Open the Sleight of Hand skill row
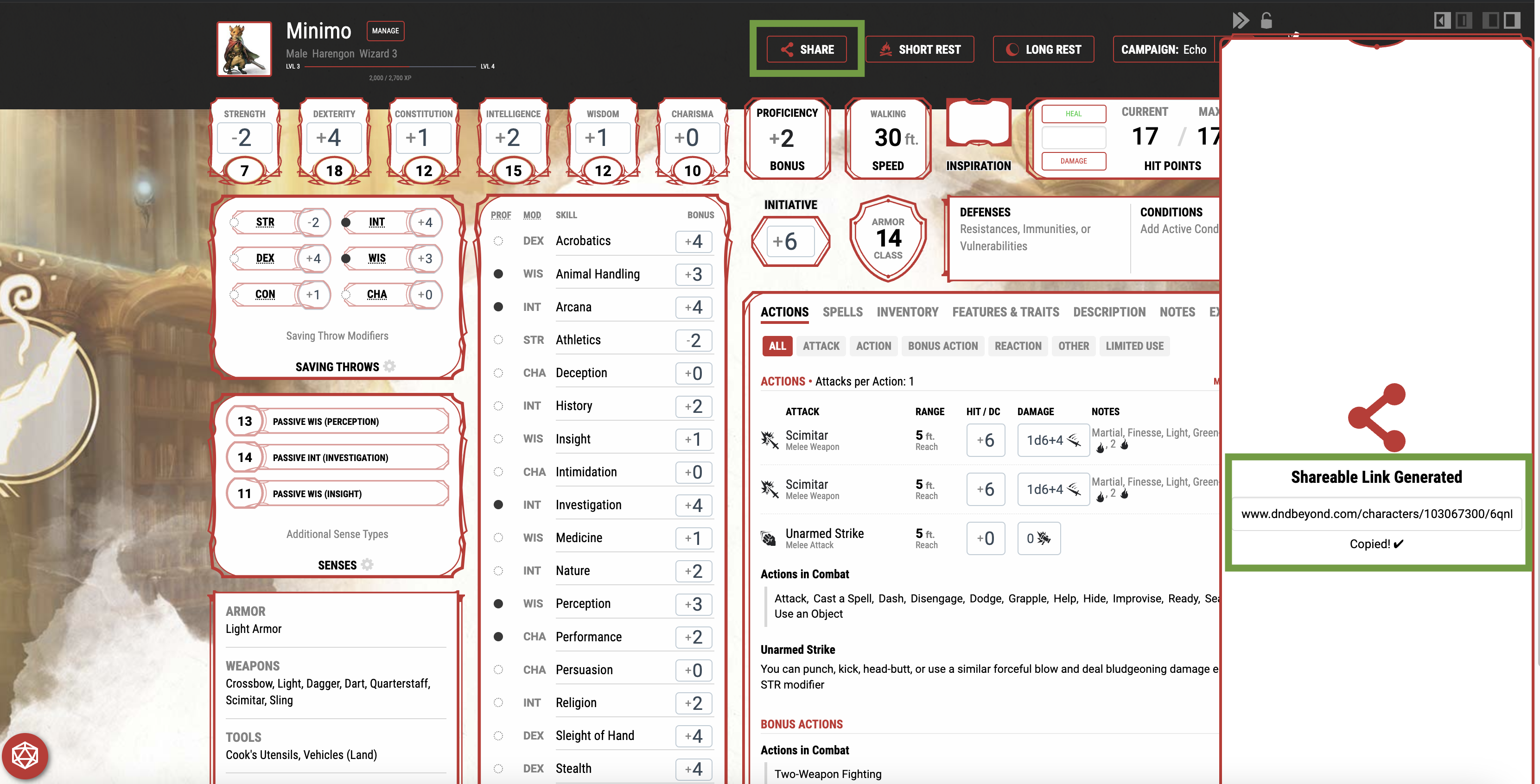Viewport: 1540px width, 784px height. [x=603, y=736]
